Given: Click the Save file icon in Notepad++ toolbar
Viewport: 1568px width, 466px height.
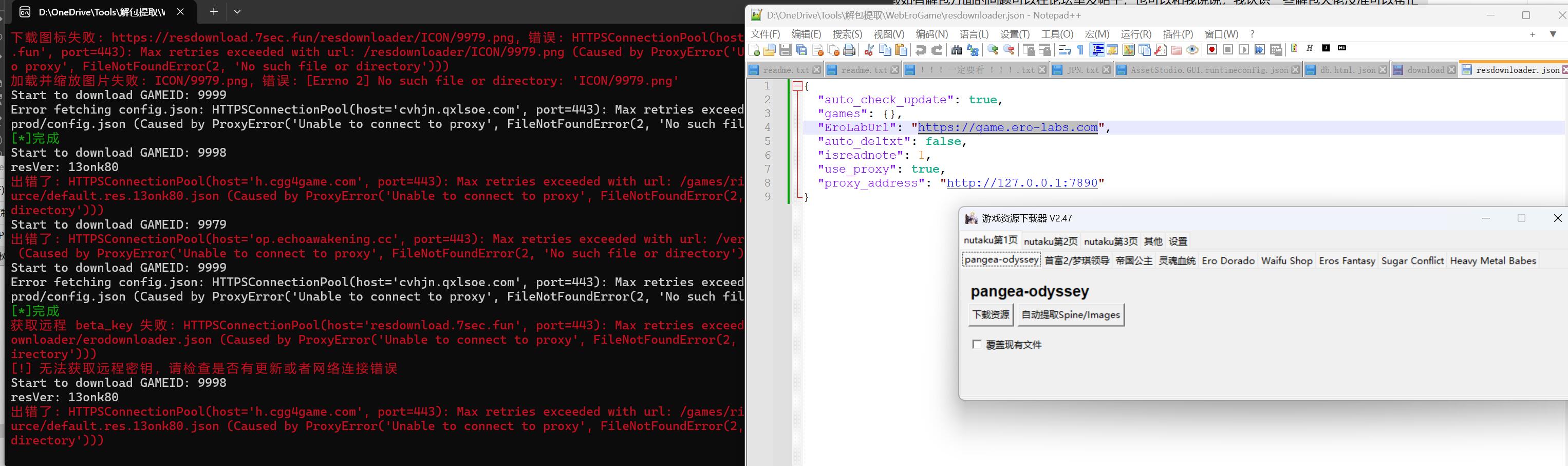Looking at the screenshot, I should [x=785, y=50].
